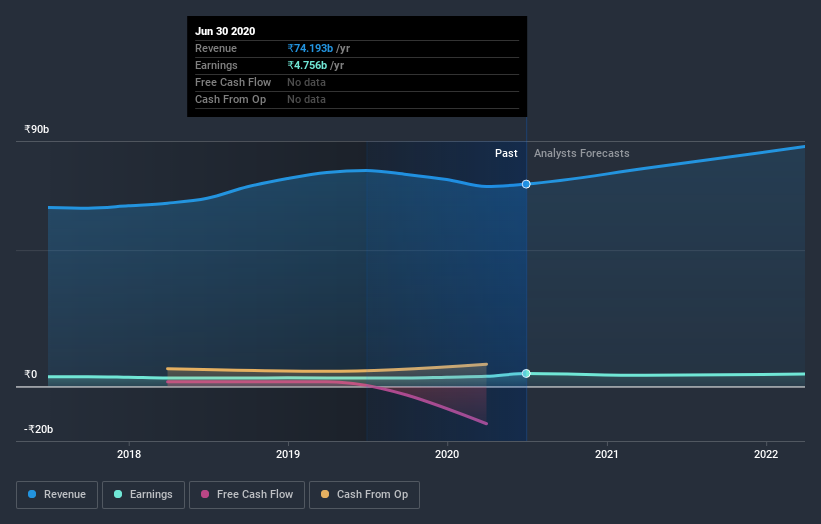Select the earnings data point at Jun 2020
Image resolution: width=821 pixels, height=524 pixels.
point(526,373)
